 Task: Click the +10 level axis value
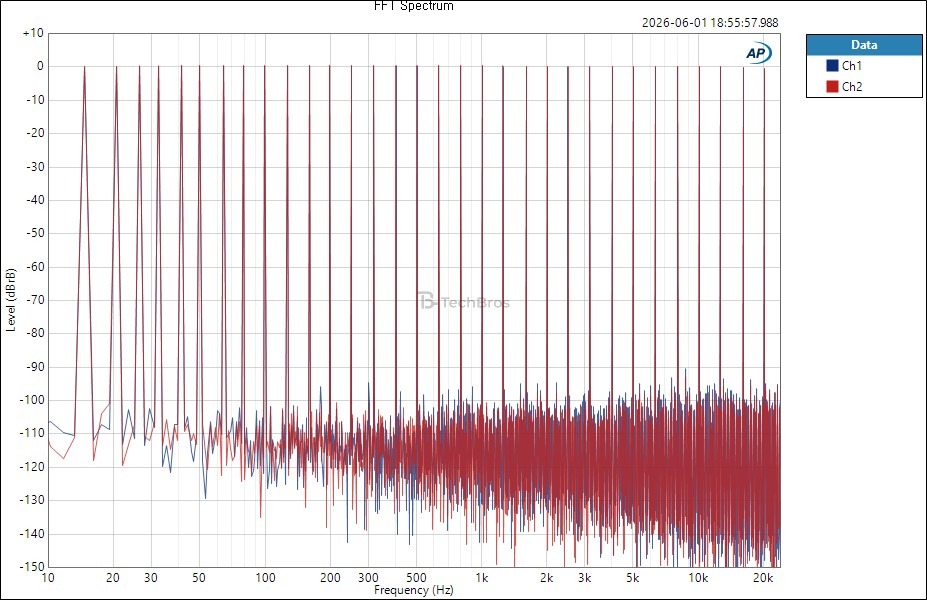click(33, 33)
